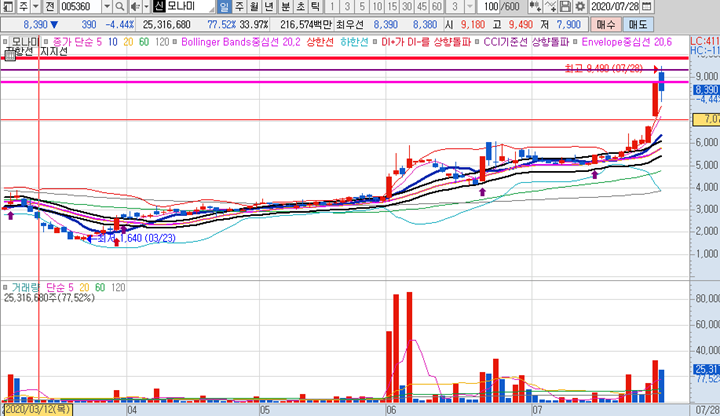Image resolution: width=720 pixels, height=416 pixels.
Task: Choose the 1 interval button
Action: click(332, 6)
